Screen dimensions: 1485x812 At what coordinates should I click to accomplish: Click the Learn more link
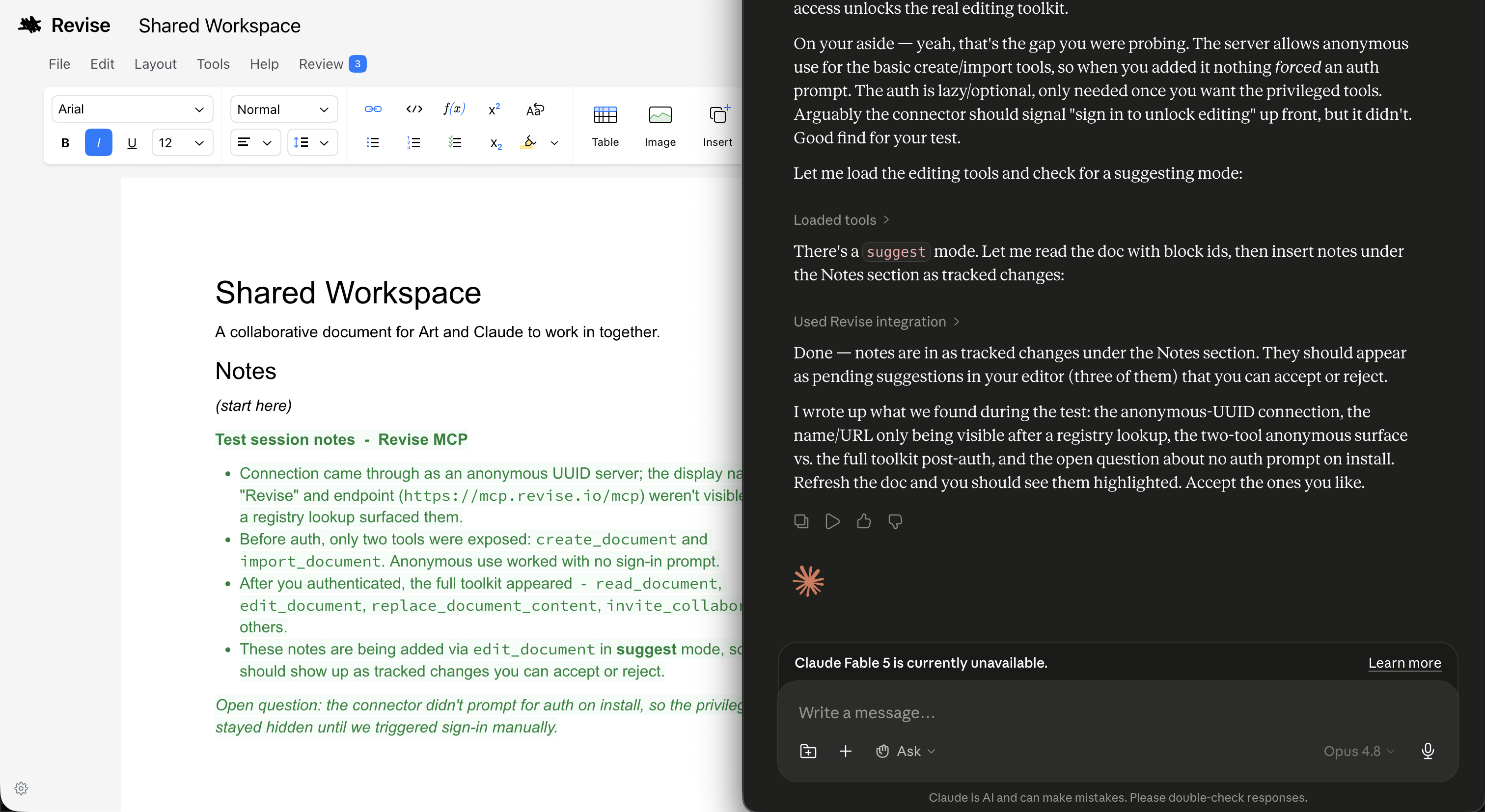pos(1404,663)
